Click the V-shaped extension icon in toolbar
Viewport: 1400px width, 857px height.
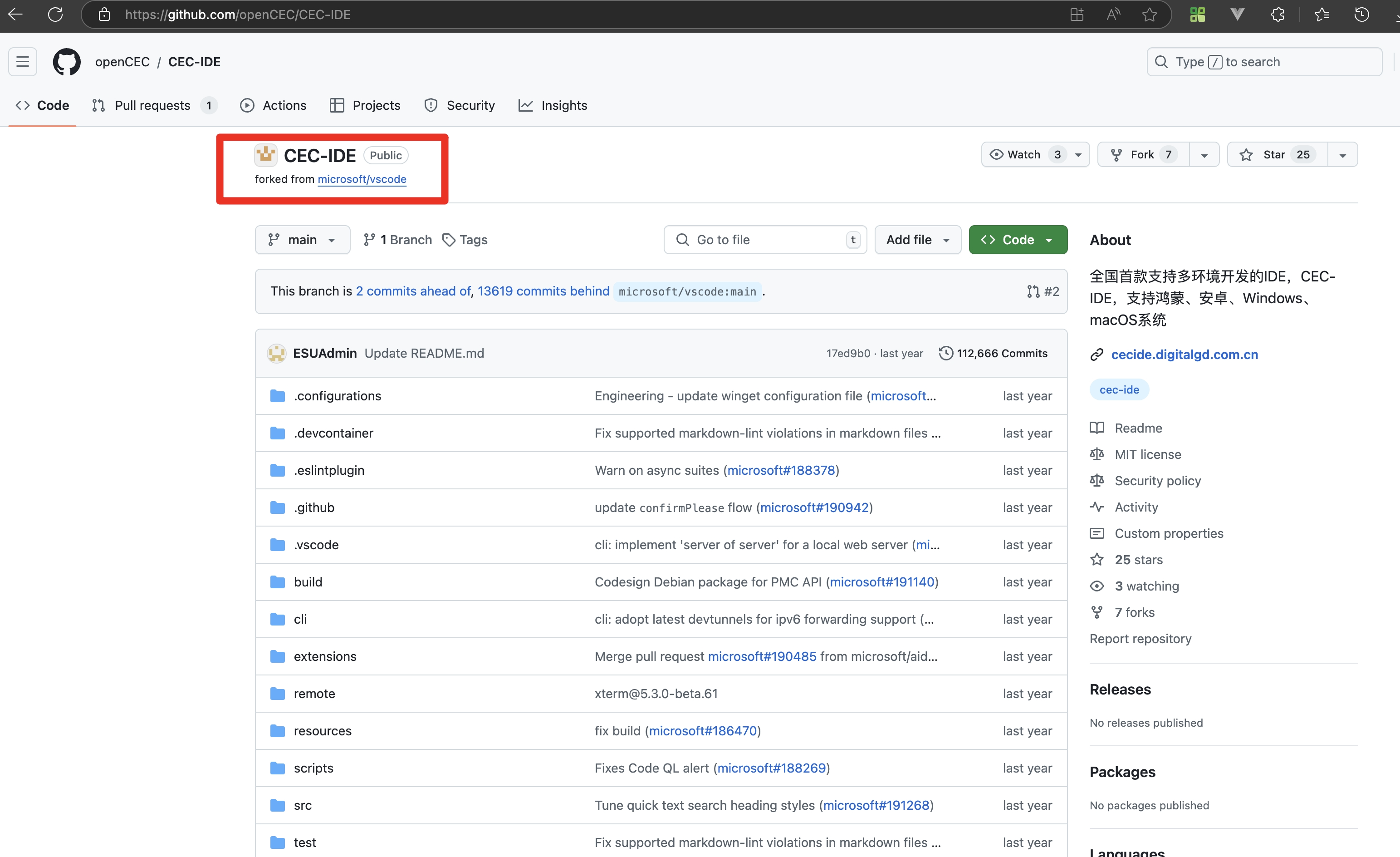coord(1237,14)
